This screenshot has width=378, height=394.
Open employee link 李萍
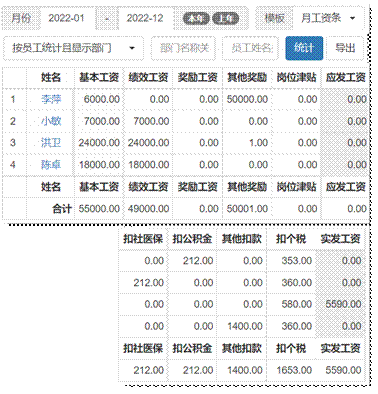51,99
